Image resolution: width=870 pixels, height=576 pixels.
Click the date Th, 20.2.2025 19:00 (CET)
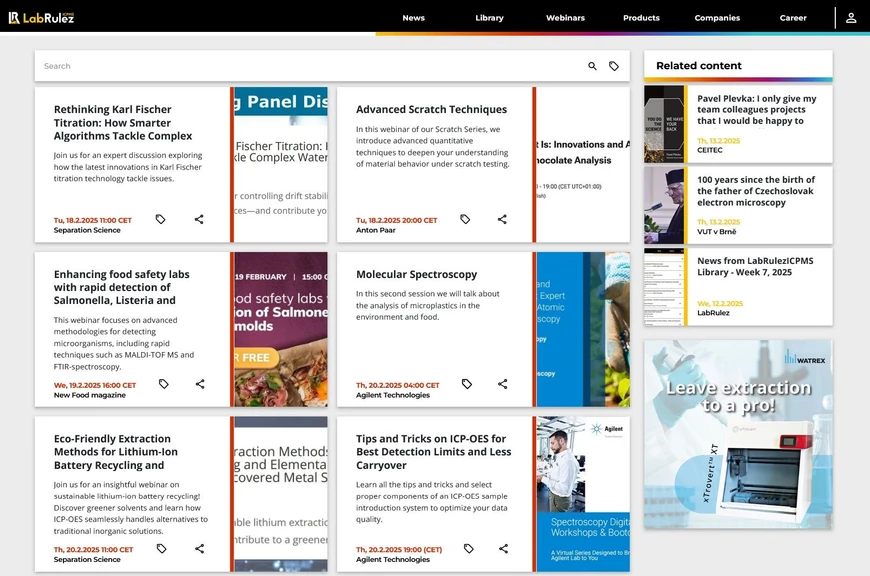point(399,550)
